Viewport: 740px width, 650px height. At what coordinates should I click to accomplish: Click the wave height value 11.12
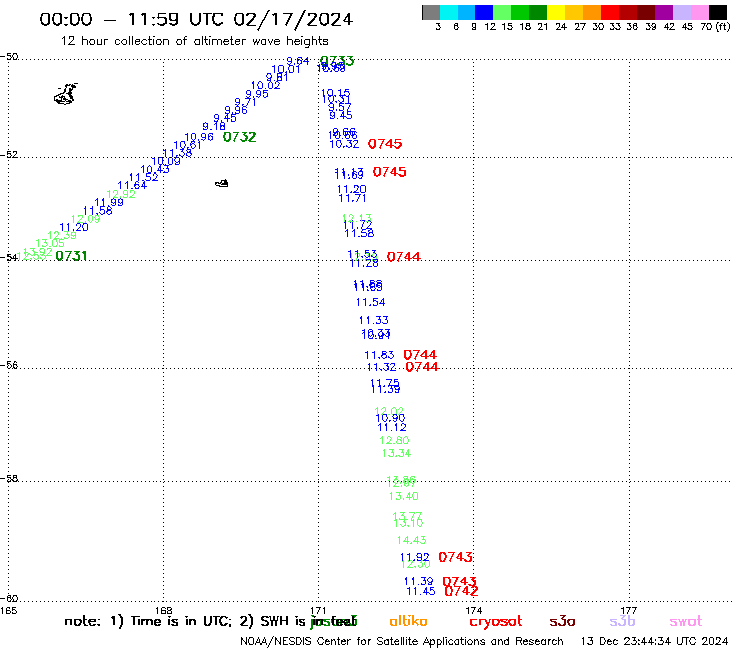[x=392, y=427]
